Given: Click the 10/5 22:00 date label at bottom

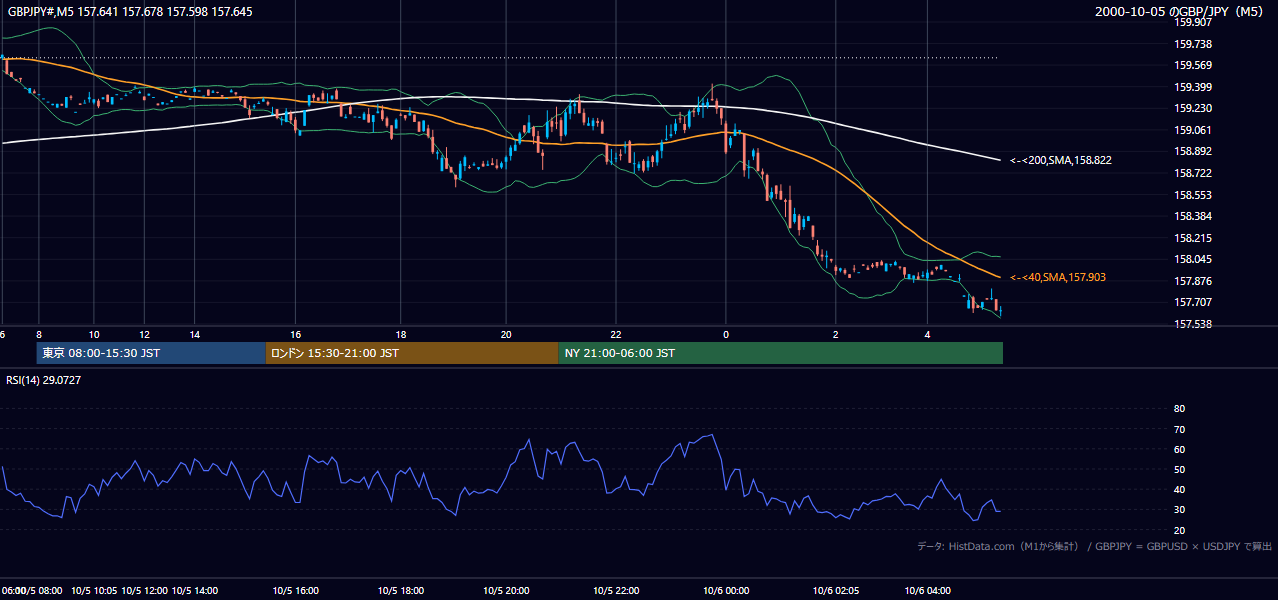Looking at the screenshot, I should 616,591.
